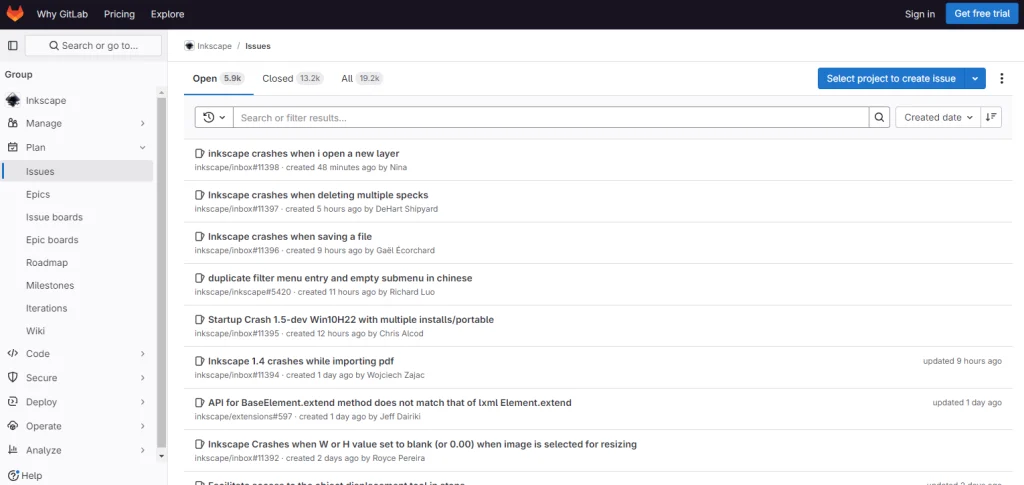Open the vertical ellipsis actions menu
The height and width of the screenshot is (485, 1024).
(x=1002, y=78)
